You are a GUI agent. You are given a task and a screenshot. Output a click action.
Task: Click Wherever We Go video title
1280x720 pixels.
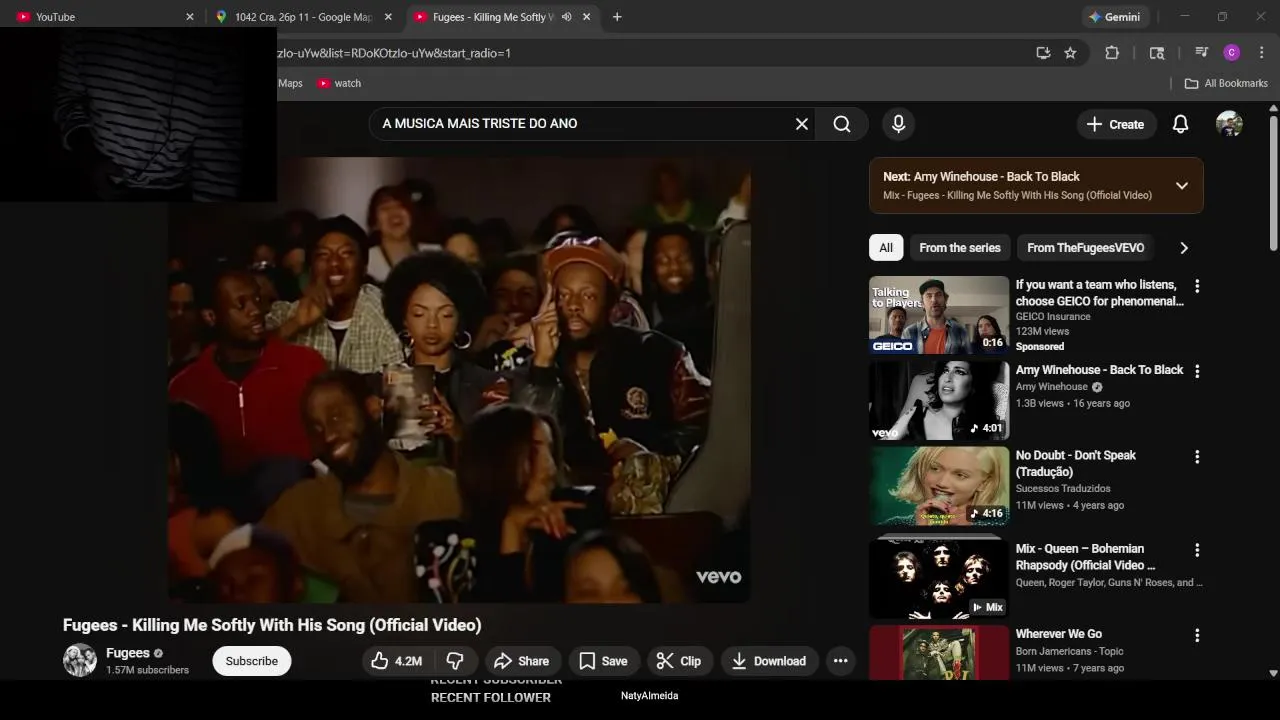coord(1059,634)
